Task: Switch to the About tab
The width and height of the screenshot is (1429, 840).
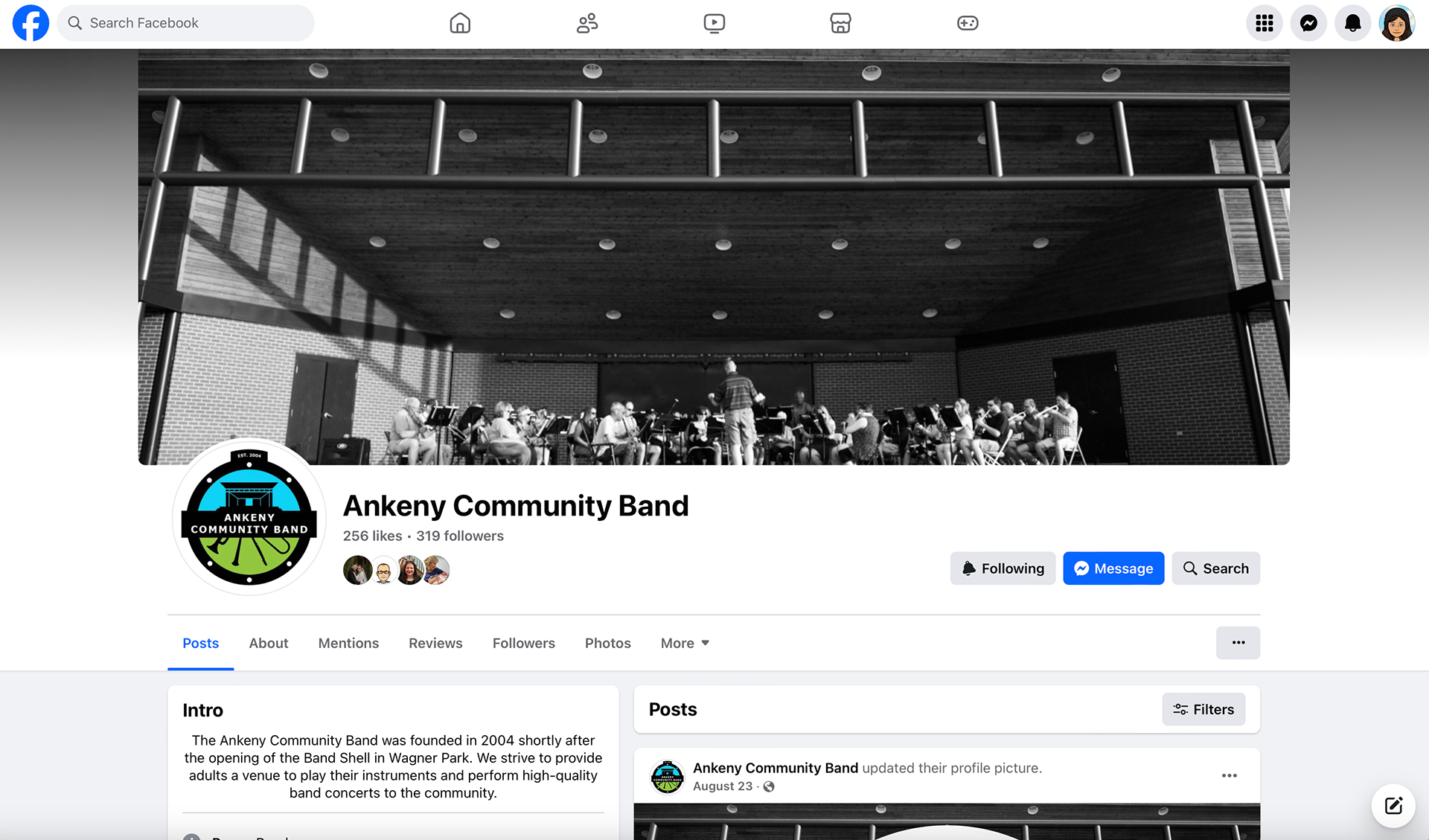Action: pyautogui.click(x=269, y=643)
